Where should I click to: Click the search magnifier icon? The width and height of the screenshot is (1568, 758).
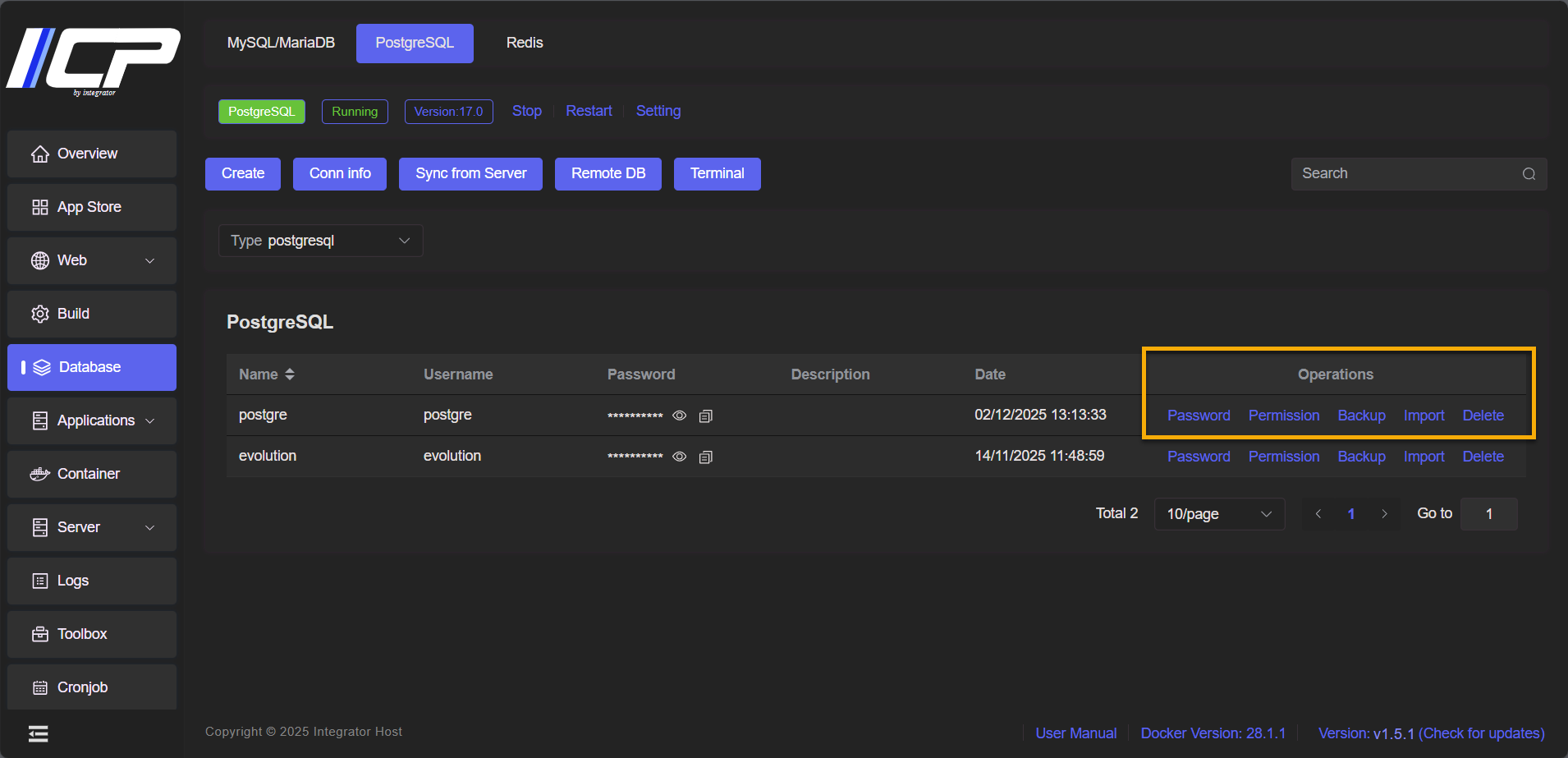pos(1529,174)
